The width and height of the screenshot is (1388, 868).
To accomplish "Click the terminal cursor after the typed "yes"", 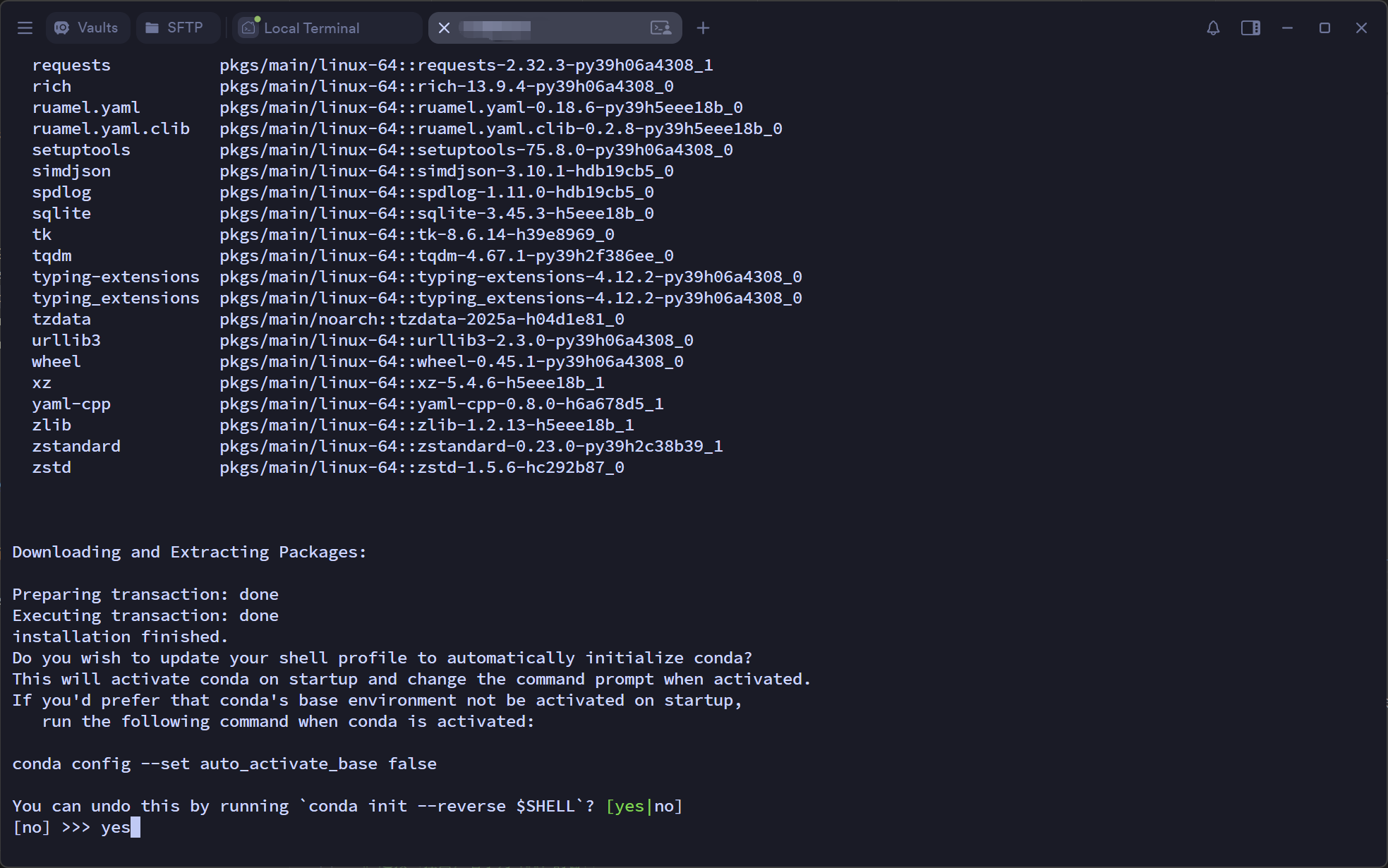I will [135, 827].
